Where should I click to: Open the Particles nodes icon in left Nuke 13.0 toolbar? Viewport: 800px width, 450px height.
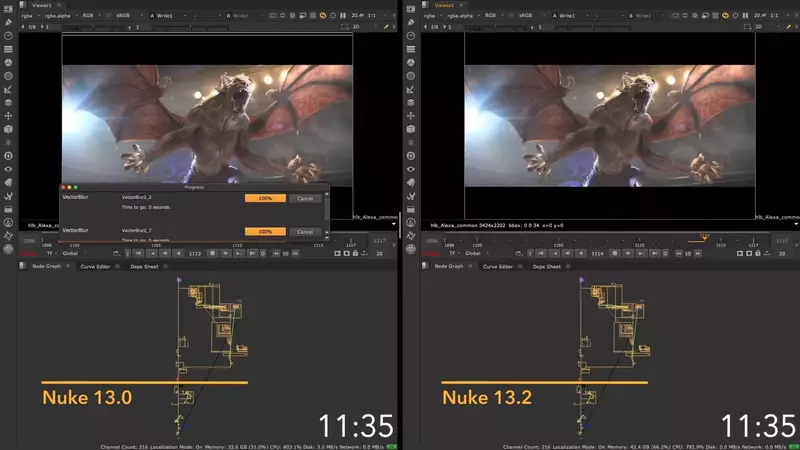click(x=8, y=142)
